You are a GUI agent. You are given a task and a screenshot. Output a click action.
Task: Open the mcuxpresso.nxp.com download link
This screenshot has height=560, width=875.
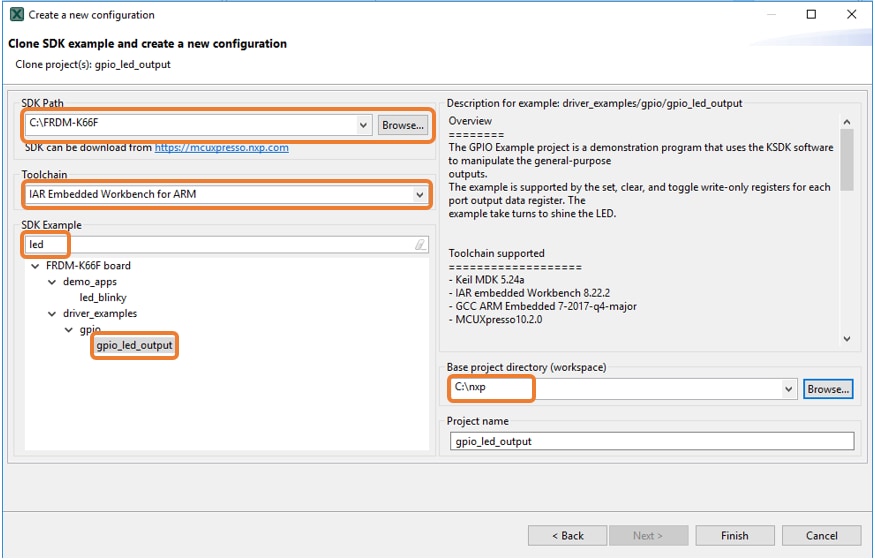(x=221, y=147)
